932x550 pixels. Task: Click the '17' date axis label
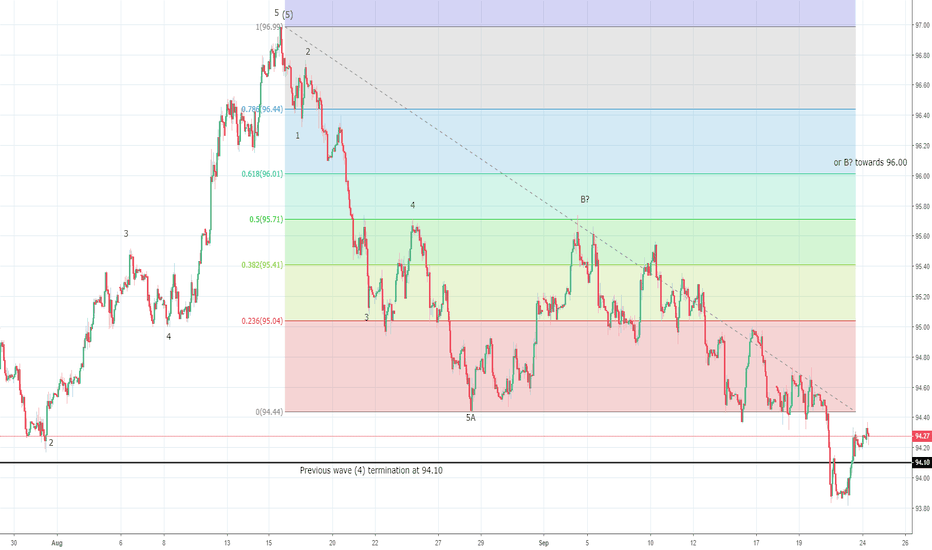pos(756,543)
